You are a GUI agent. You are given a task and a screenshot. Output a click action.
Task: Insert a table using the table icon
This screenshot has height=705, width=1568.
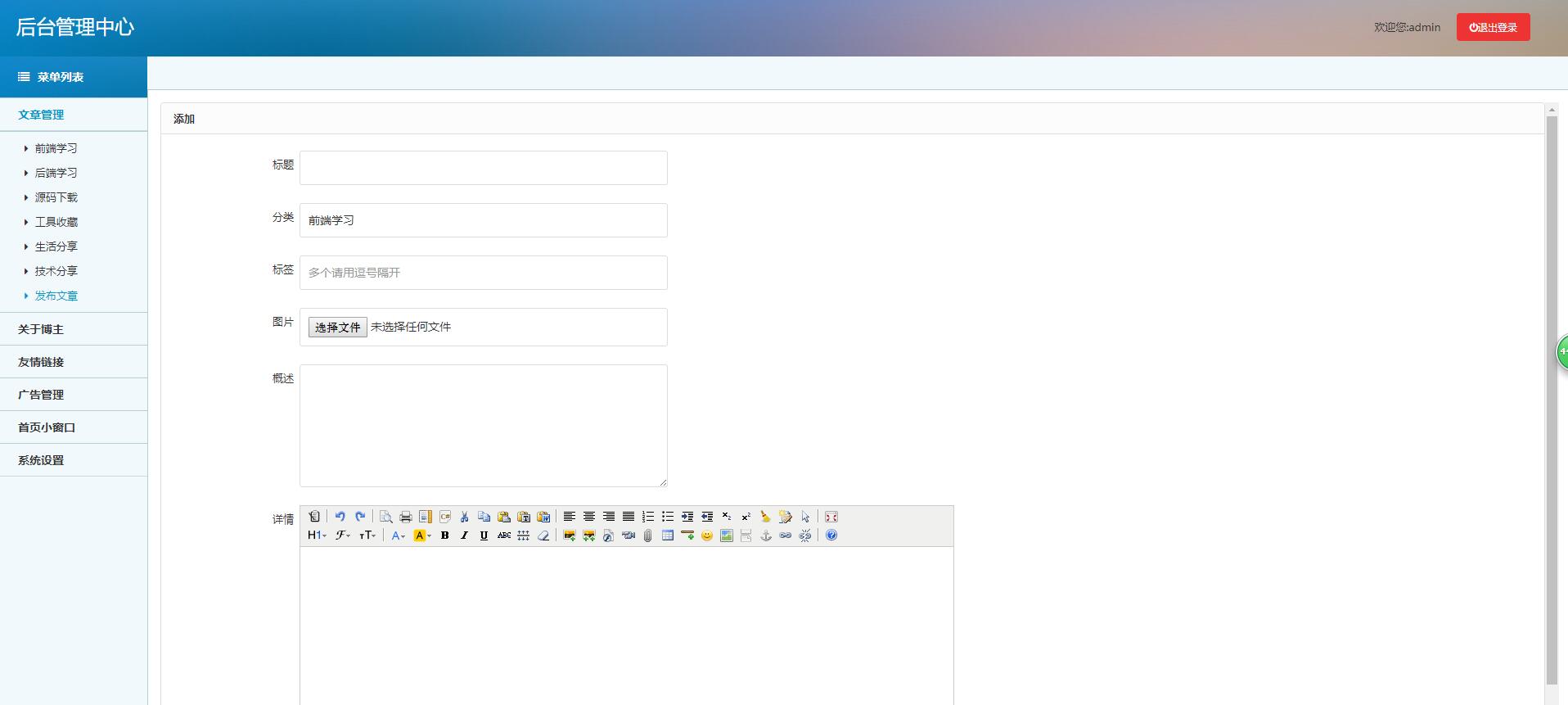667,536
